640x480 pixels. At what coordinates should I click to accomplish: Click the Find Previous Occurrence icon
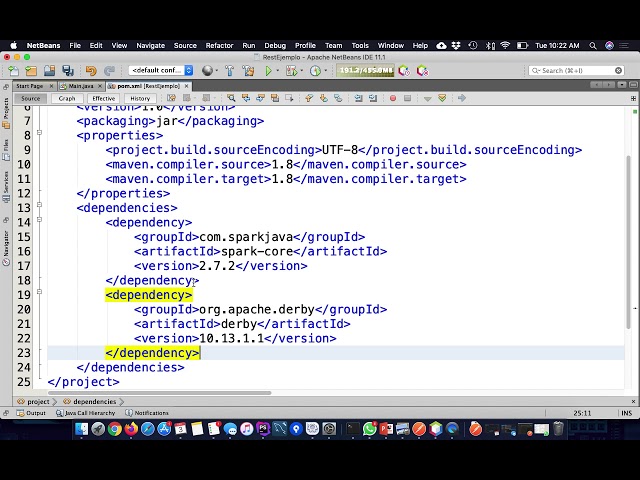point(246,98)
